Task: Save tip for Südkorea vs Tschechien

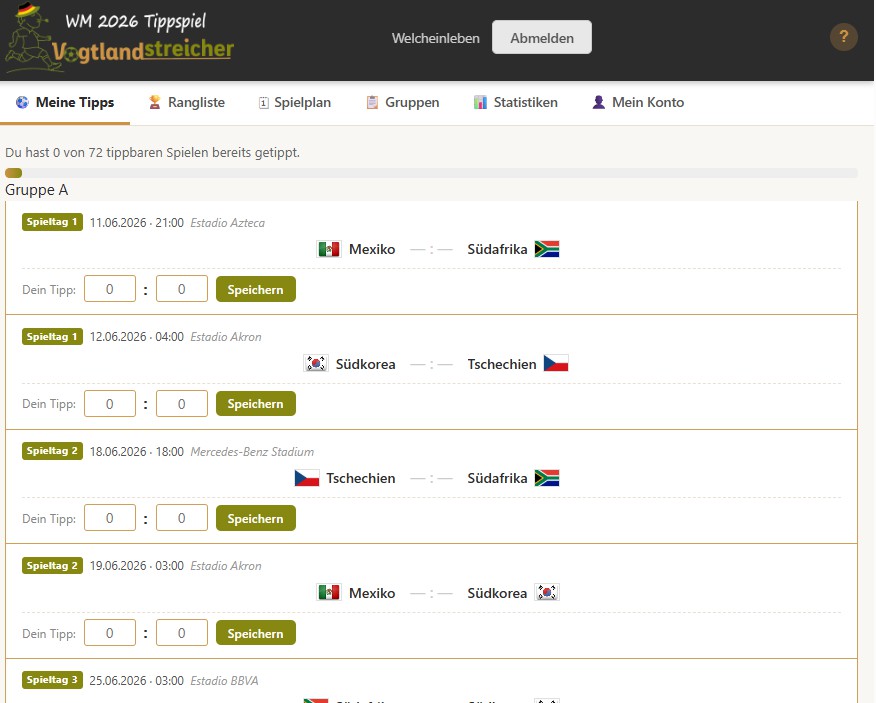Action: [256, 403]
